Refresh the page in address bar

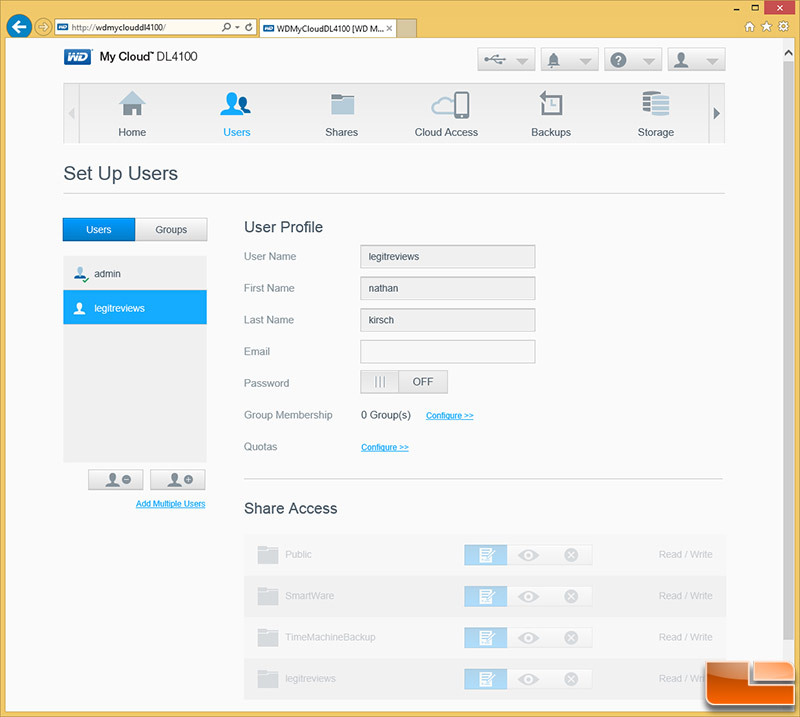pos(249,27)
